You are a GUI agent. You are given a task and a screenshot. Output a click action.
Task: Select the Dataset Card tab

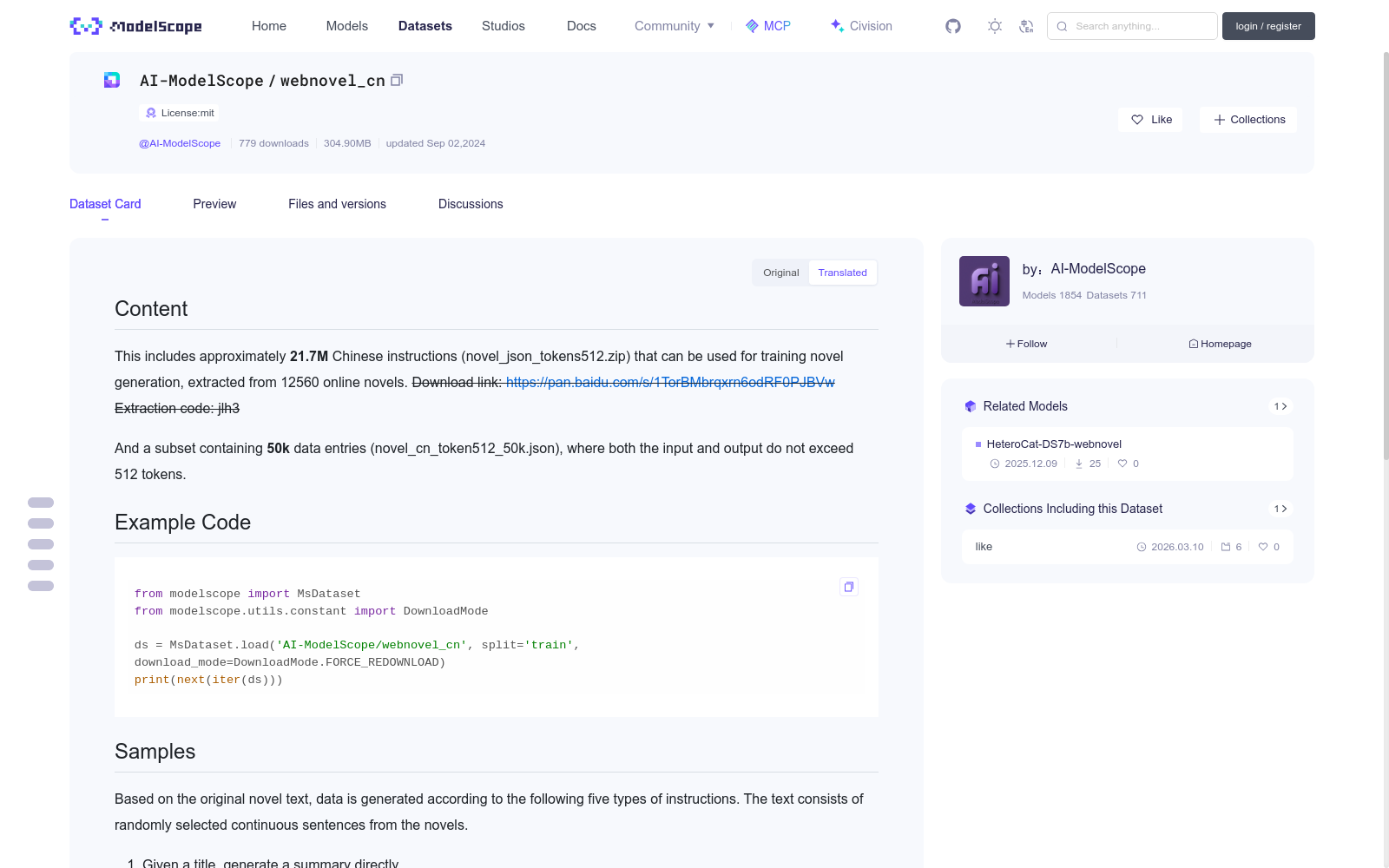tap(105, 204)
